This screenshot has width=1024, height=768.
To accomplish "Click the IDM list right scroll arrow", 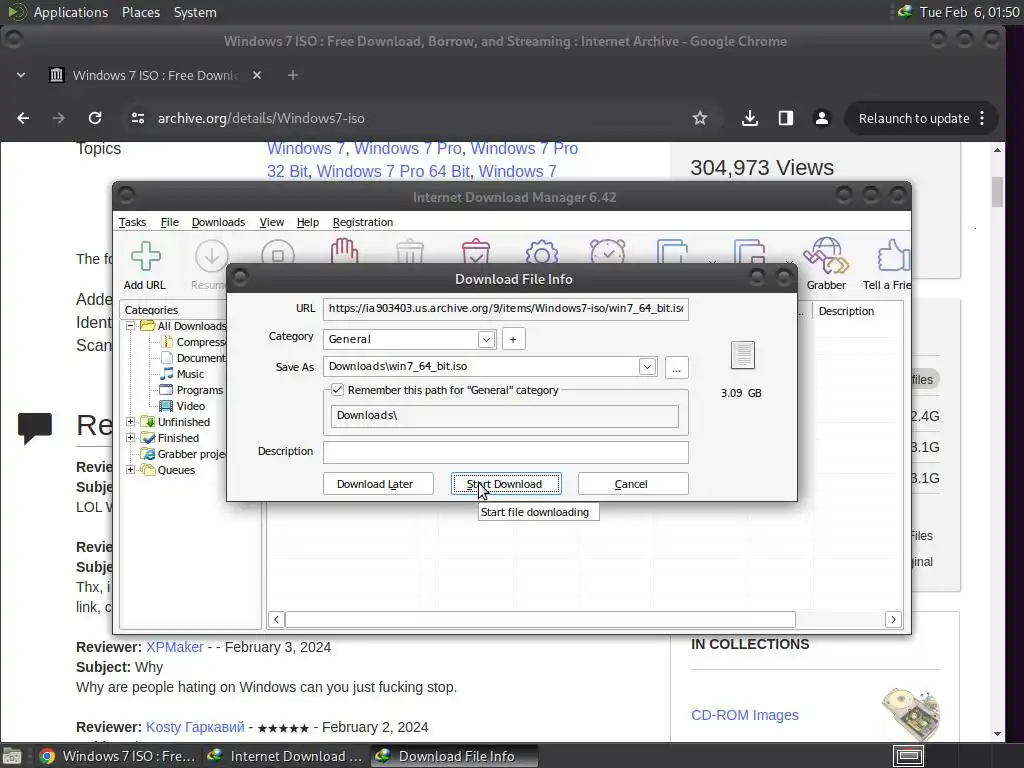I will coord(893,619).
